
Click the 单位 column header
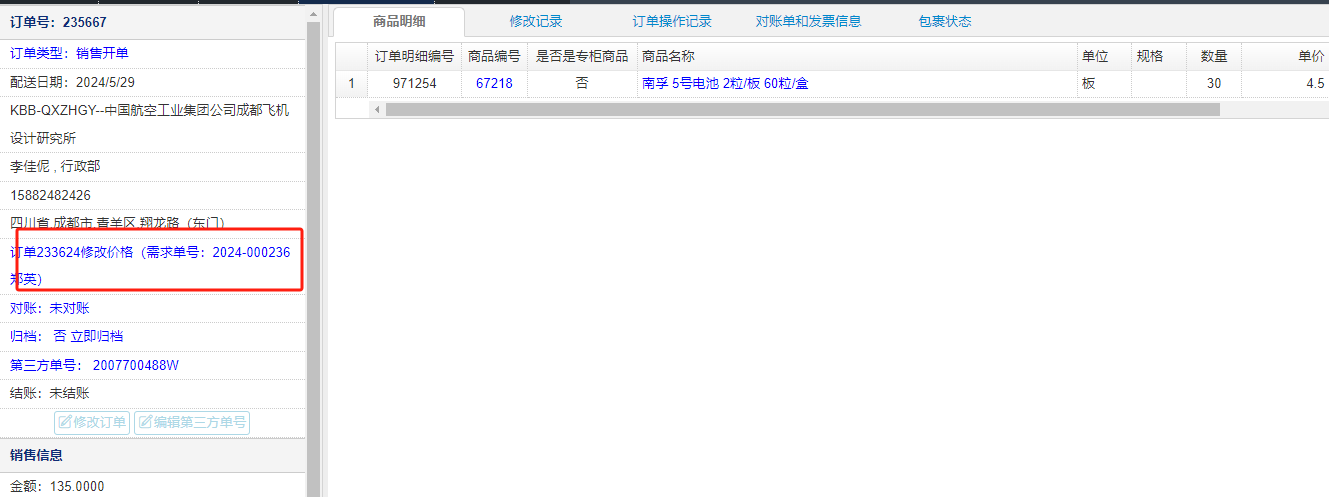point(1104,56)
